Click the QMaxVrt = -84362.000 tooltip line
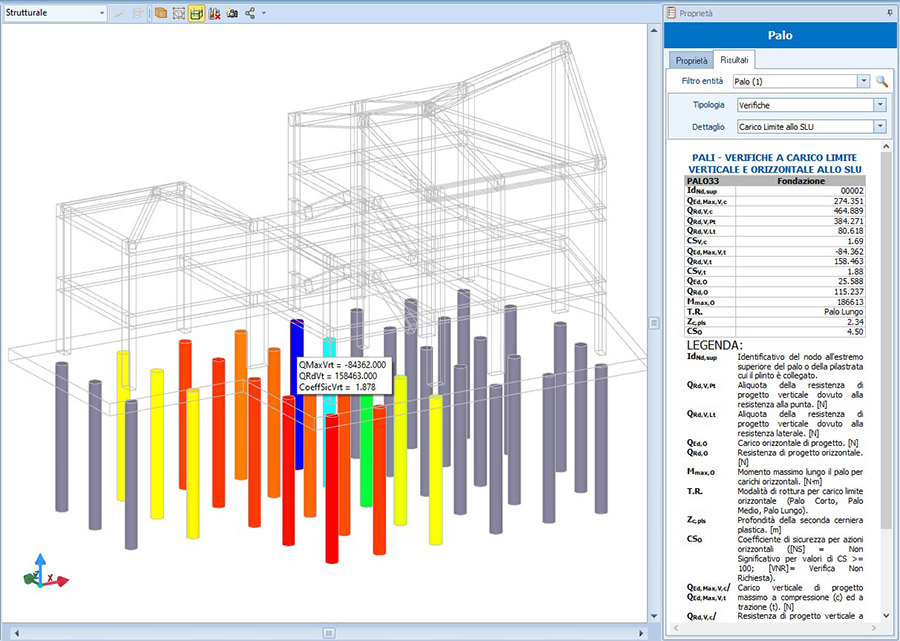 (342, 364)
